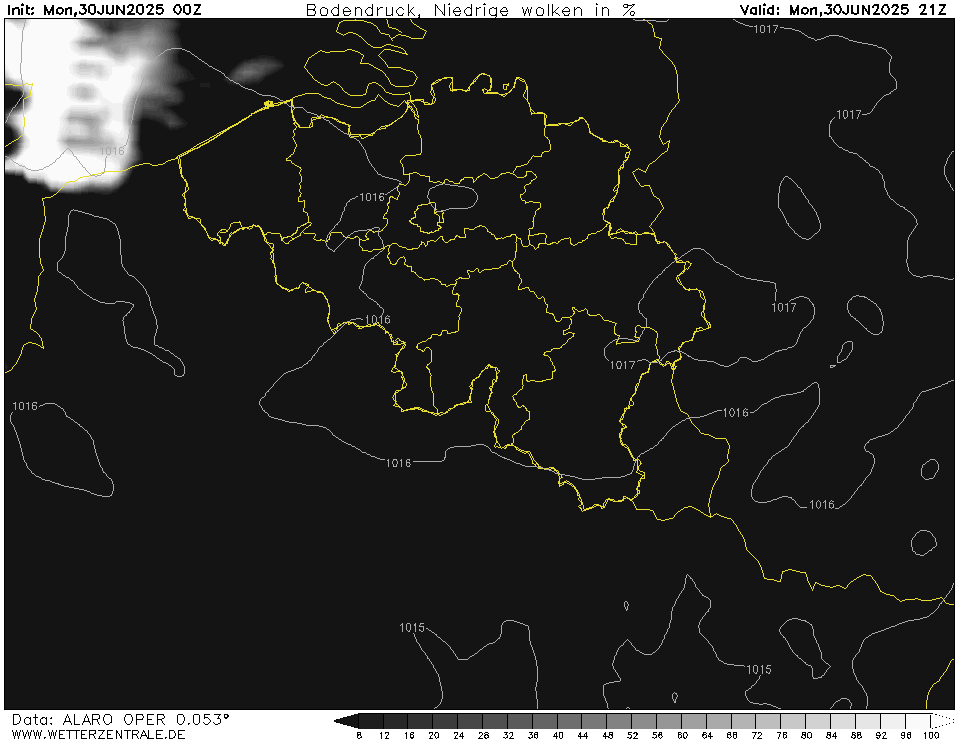Click the legend value 44
Screen dimensions: 959x741
point(583,735)
